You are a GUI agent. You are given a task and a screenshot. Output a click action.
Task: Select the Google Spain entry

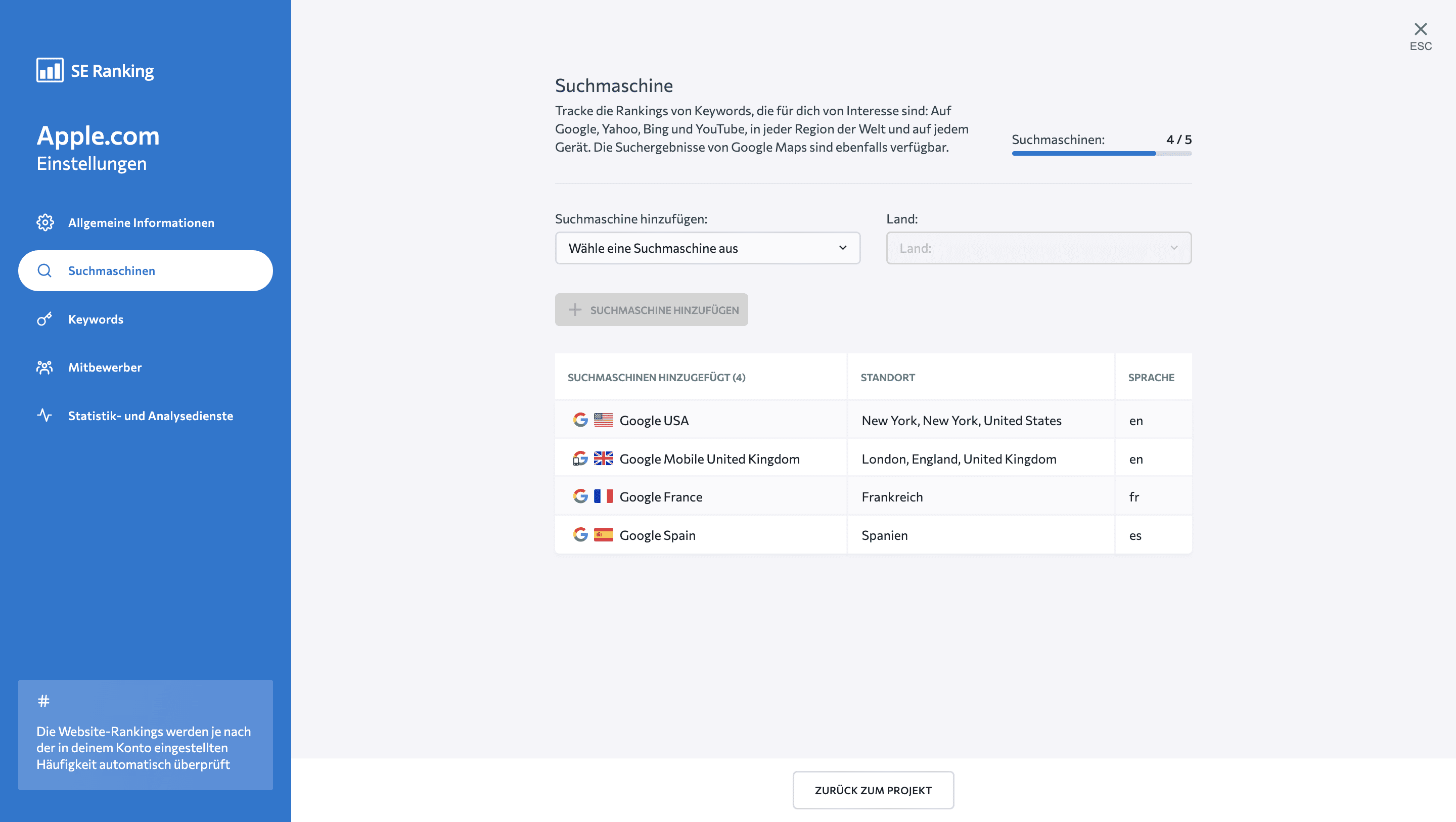[657, 535]
